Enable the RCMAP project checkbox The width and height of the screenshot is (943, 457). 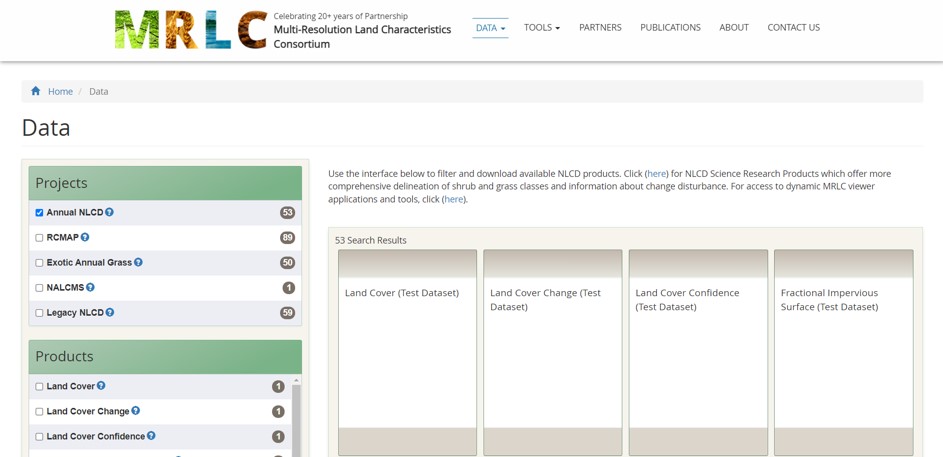39,238
